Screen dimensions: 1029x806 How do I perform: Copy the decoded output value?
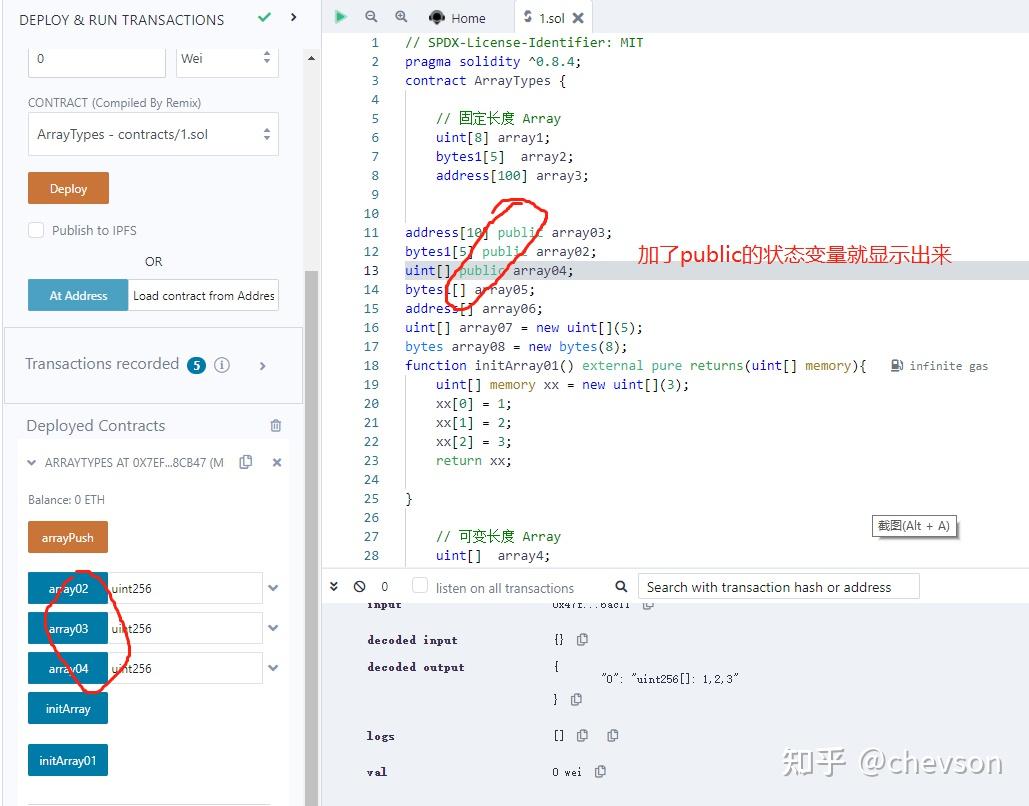tap(576, 700)
